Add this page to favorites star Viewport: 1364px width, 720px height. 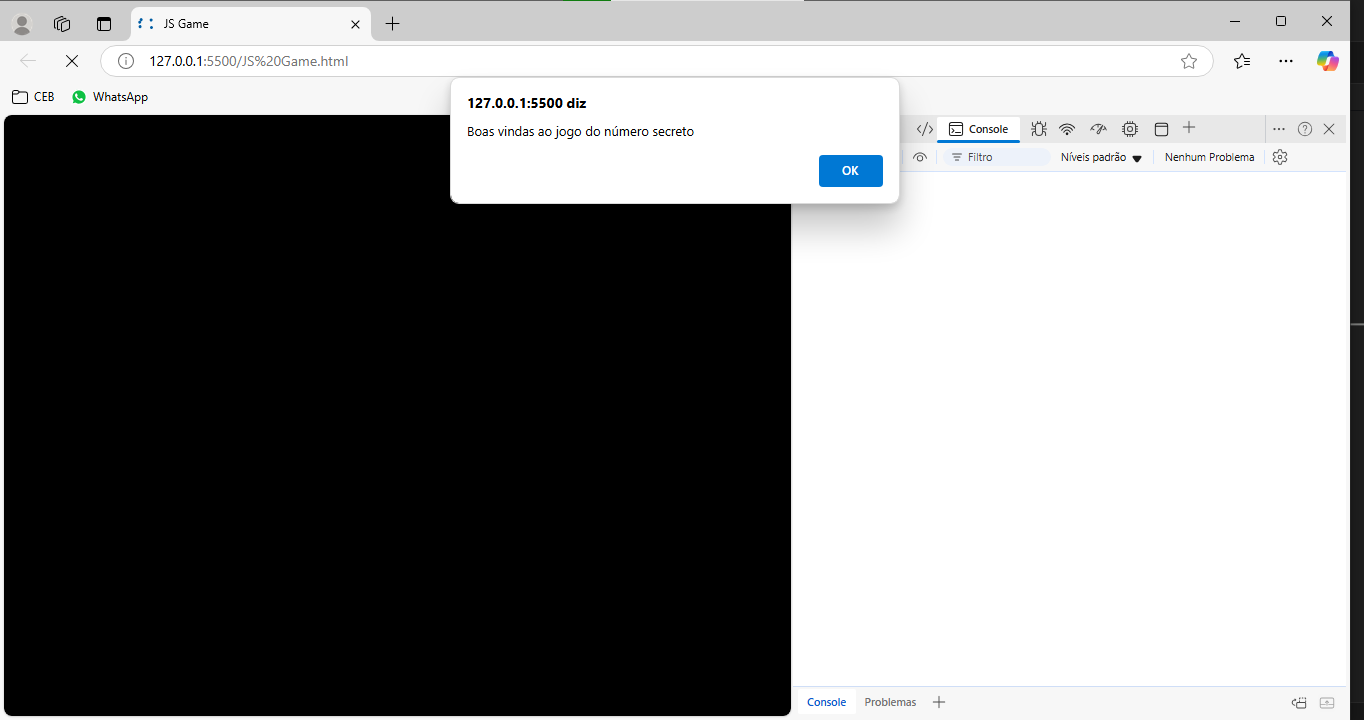click(1189, 61)
